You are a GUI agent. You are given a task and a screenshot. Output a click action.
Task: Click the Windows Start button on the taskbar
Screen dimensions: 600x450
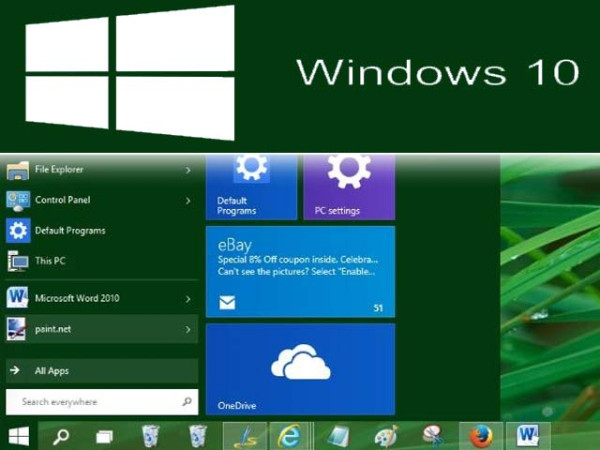tap(18, 435)
